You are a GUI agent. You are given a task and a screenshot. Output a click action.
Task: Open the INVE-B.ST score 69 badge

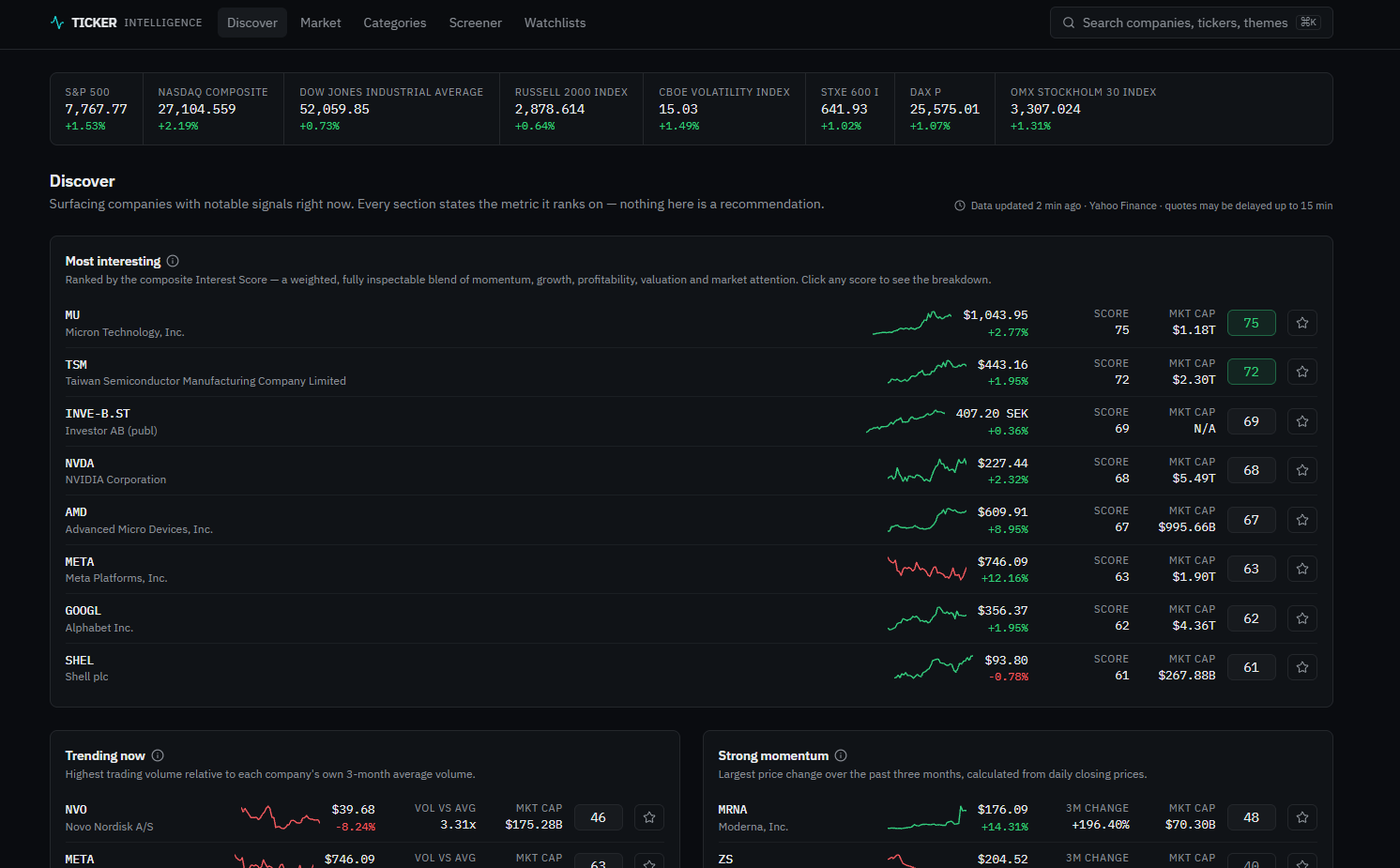pyautogui.click(x=1251, y=421)
